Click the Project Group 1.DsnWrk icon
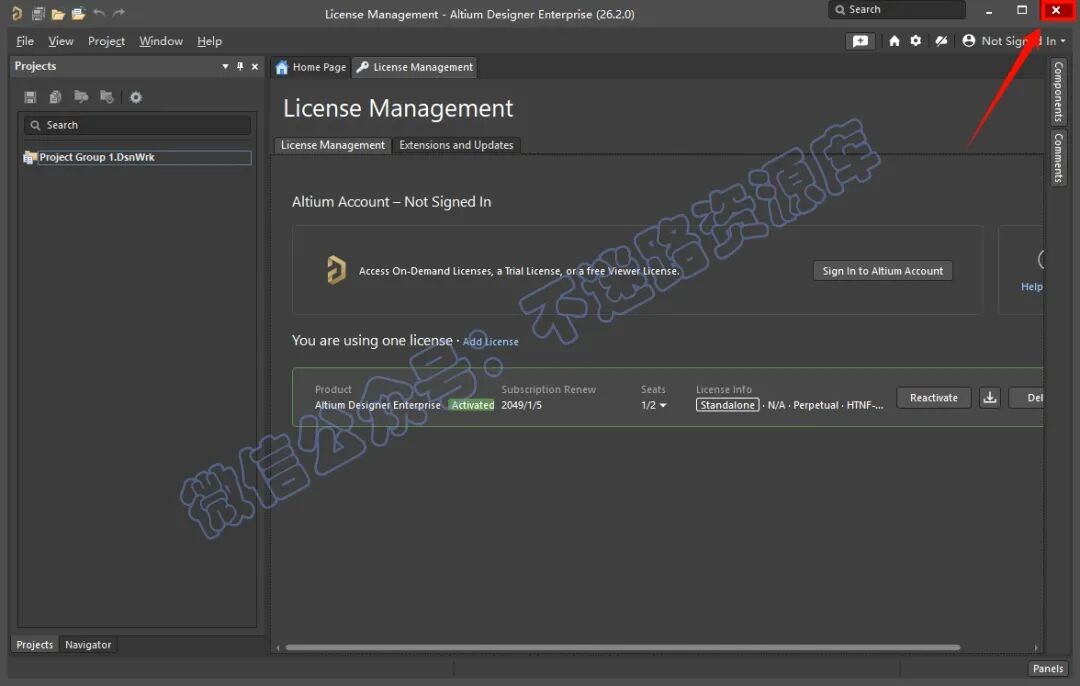 30,158
